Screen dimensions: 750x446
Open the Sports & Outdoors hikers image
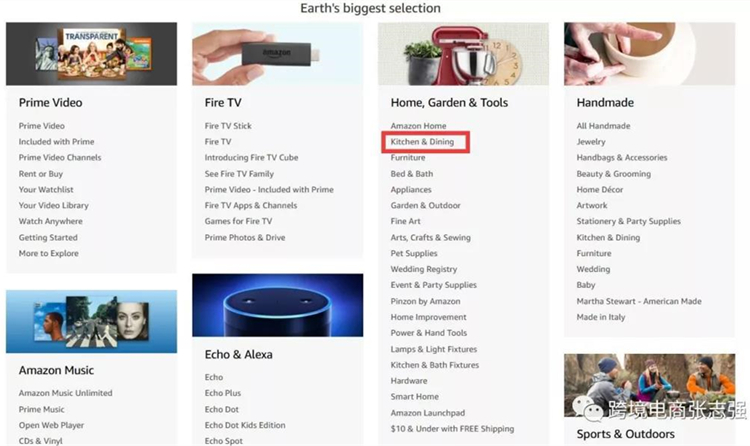650,386
